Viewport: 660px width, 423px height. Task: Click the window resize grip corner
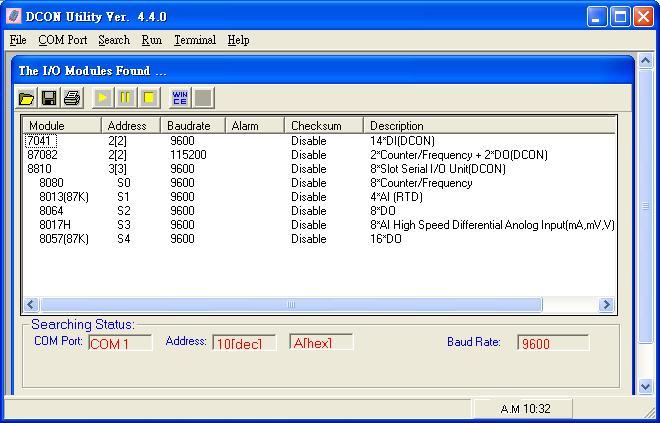pyautogui.click(x=649, y=413)
